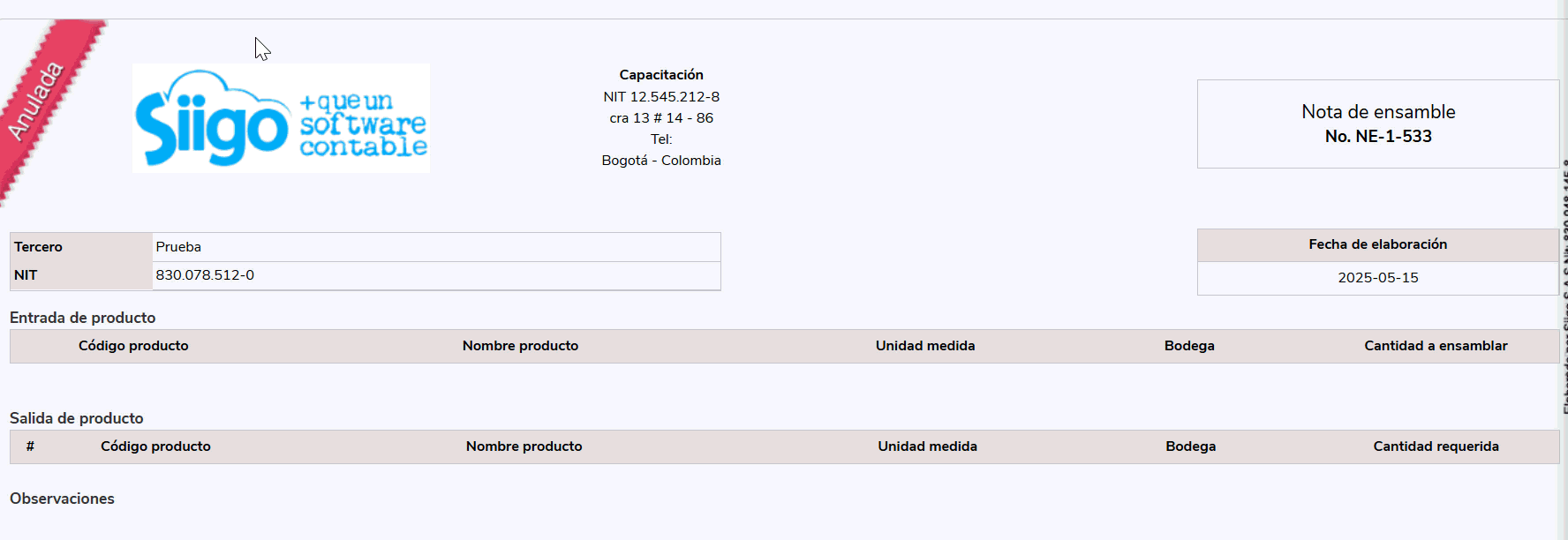Click Unidad medida header under Salida
The width and height of the screenshot is (1568, 540).
coord(927,446)
